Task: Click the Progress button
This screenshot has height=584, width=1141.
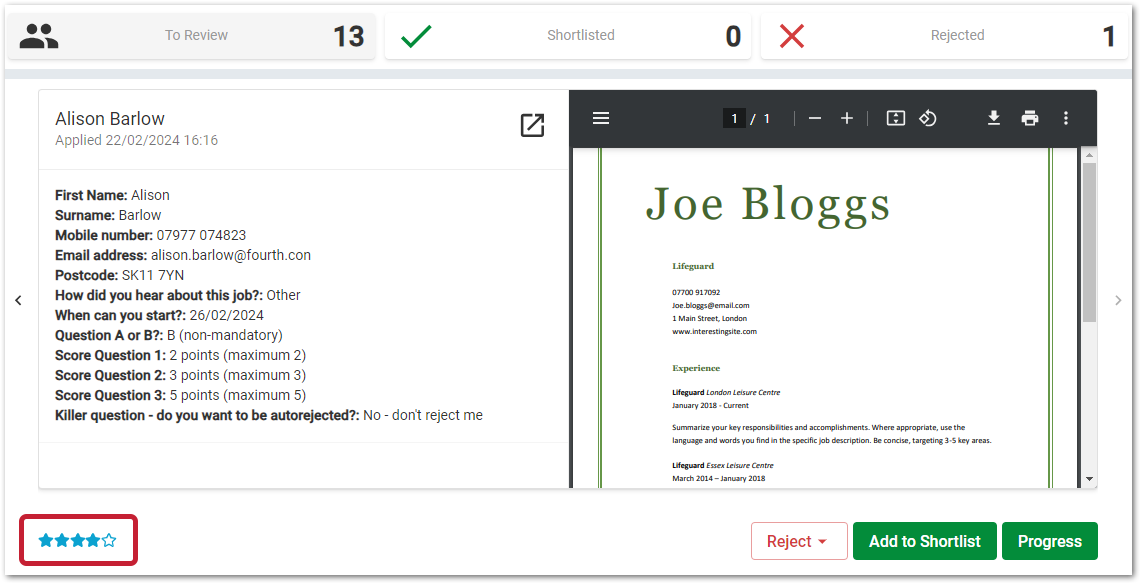Action: coord(1049,541)
